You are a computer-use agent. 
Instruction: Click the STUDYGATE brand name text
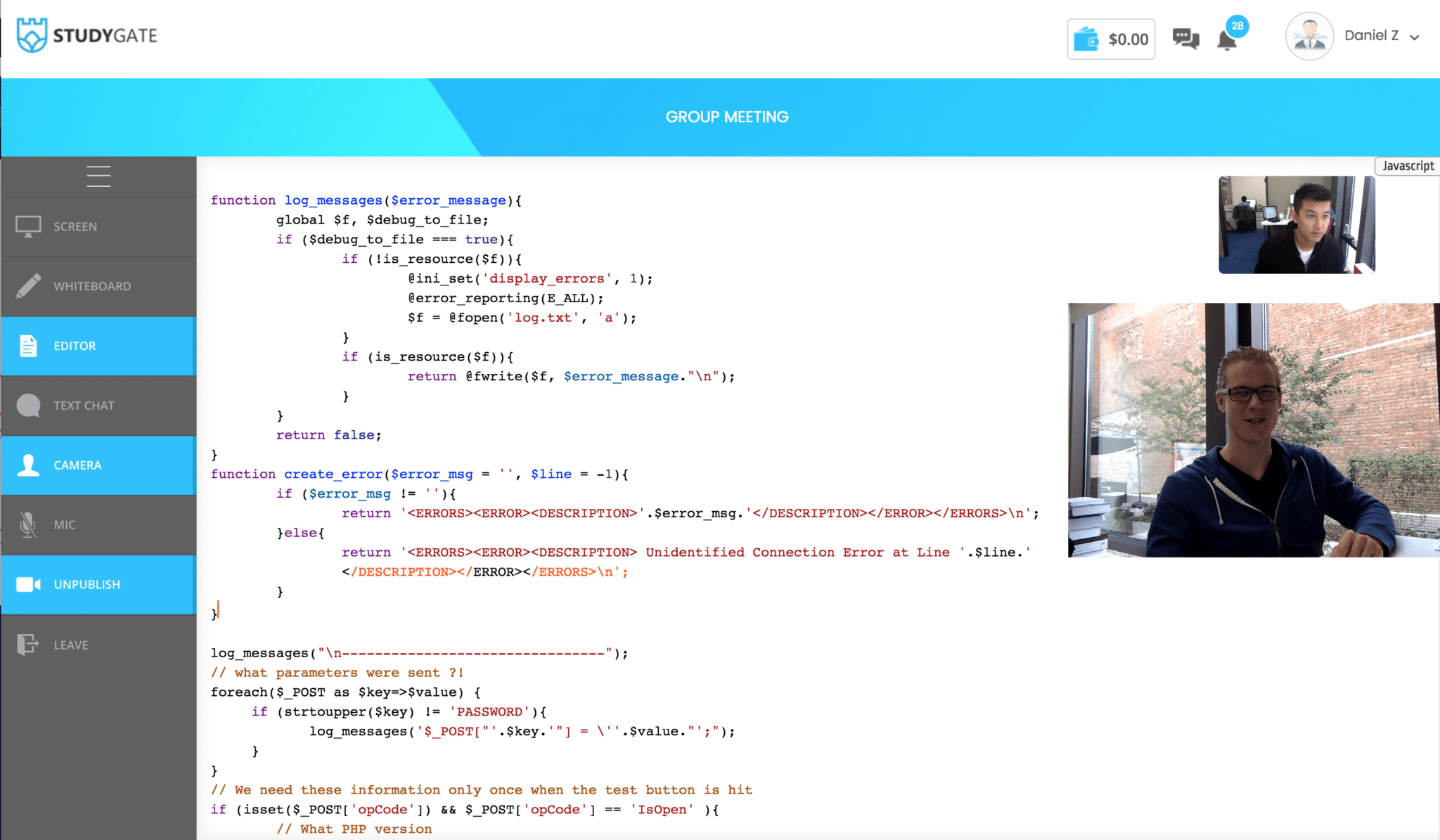(105, 35)
